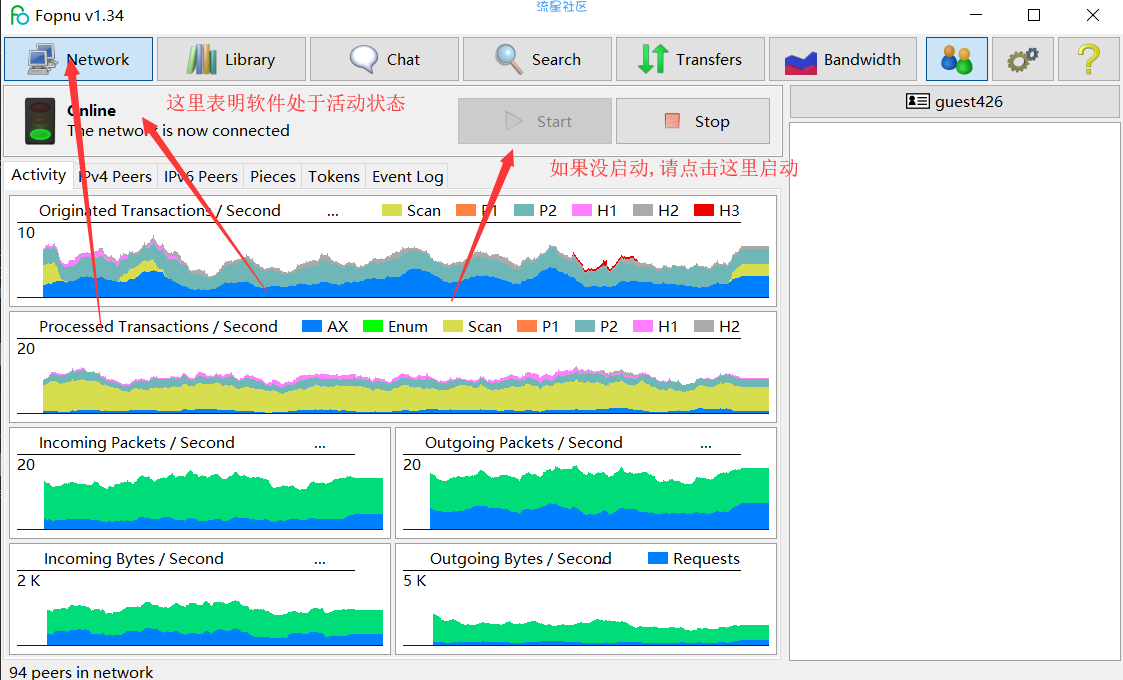This screenshot has height=680, width=1123.
Task: Open the Library section
Action: coord(231,59)
